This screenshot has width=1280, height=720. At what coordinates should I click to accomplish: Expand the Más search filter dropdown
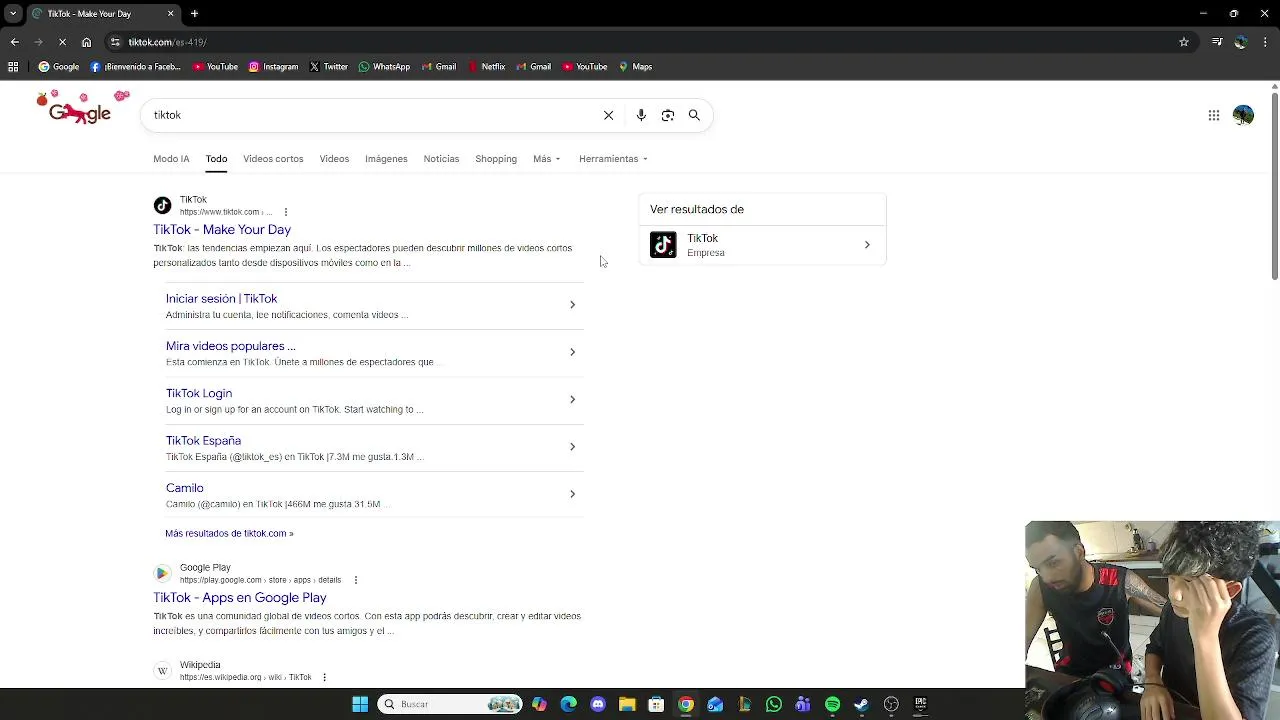(x=546, y=159)
